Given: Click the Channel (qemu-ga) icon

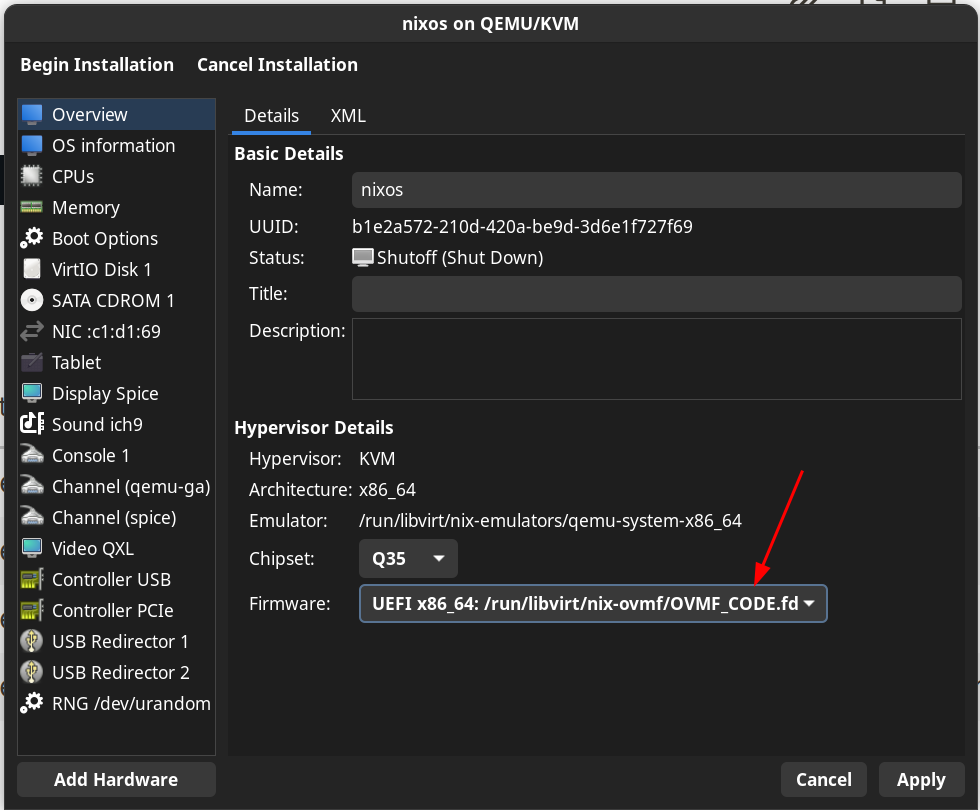Looking at the screenshot, I should pyautogui.click(x=32, y=486).
